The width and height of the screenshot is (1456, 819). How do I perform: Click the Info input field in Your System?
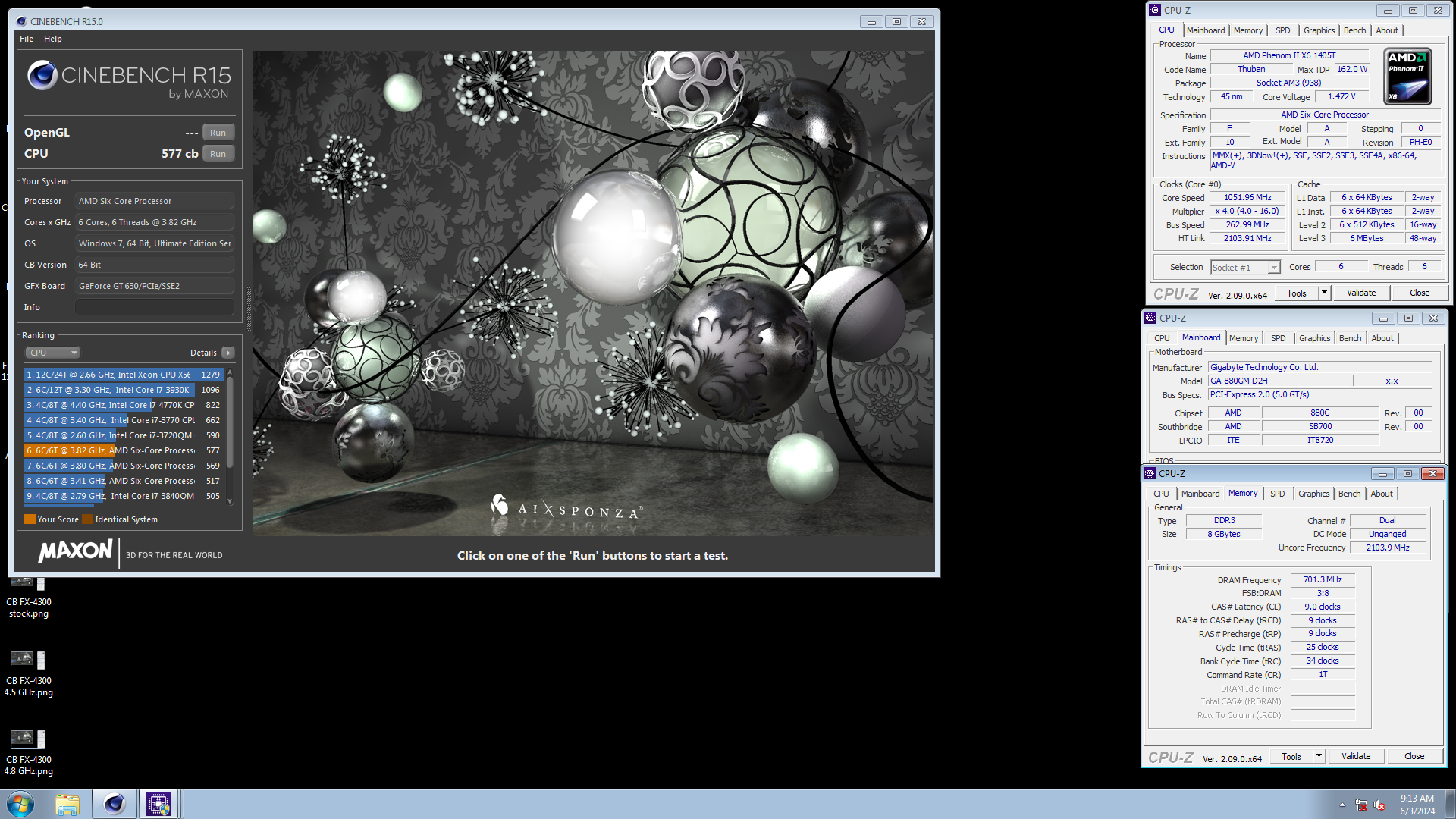[x=155, y=307]
